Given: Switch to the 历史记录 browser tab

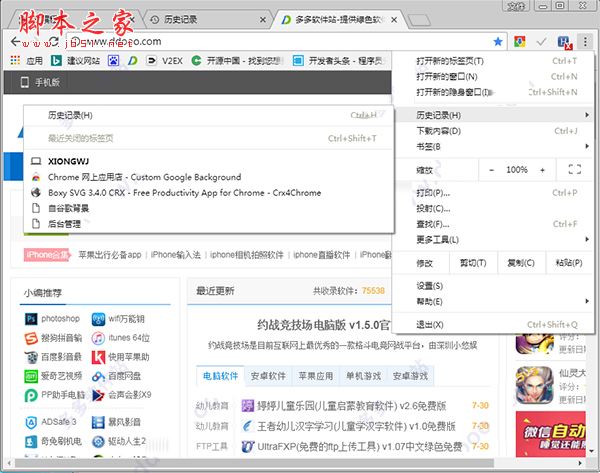Looking at the screenshot, I should click(x=207, y=20).
